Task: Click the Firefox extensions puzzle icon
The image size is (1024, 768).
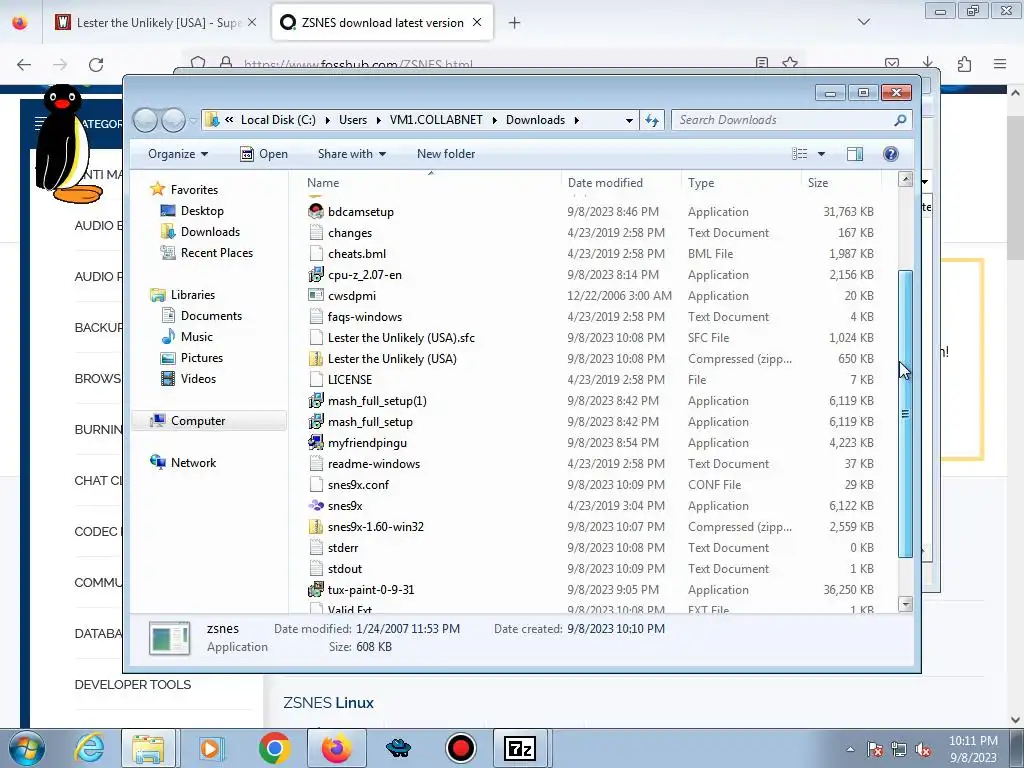Action: [x=964, y=63]
